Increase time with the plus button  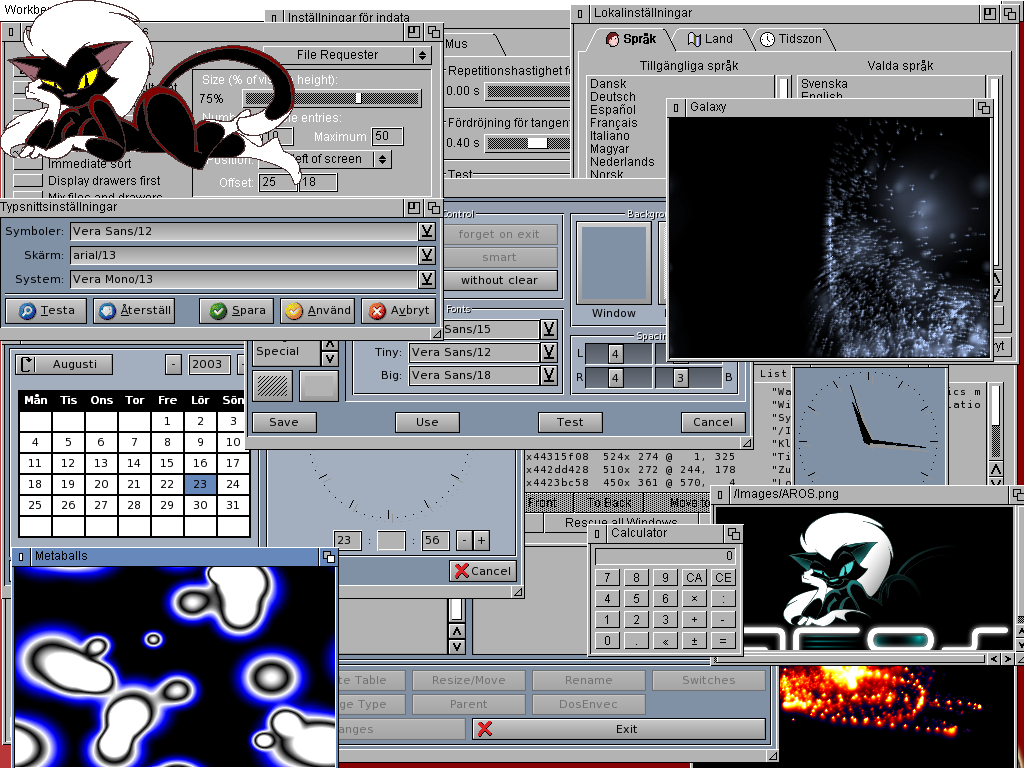[481, 540]
